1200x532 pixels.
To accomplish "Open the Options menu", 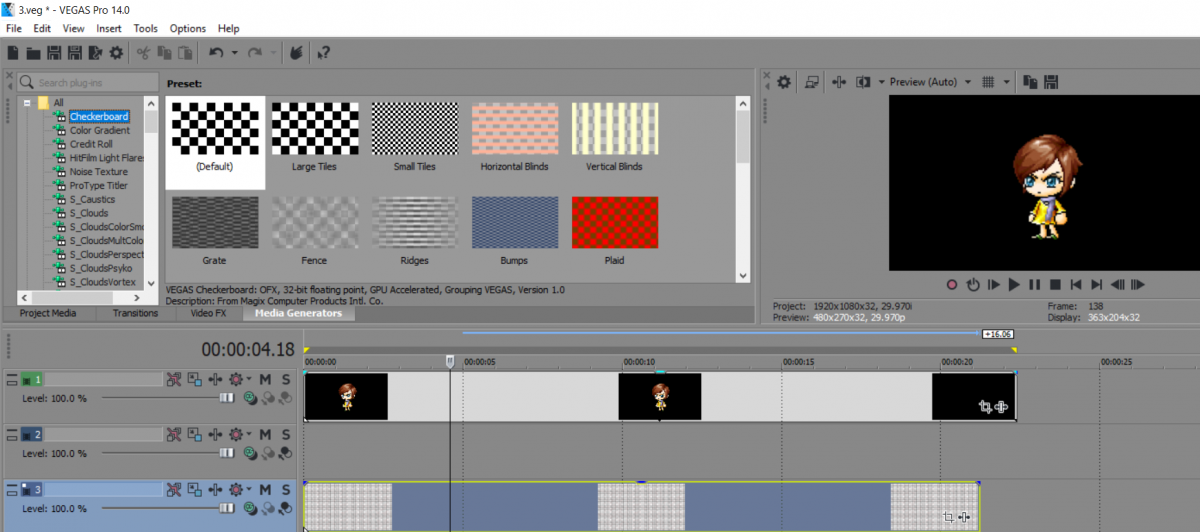I will click(x=187, y=28).
